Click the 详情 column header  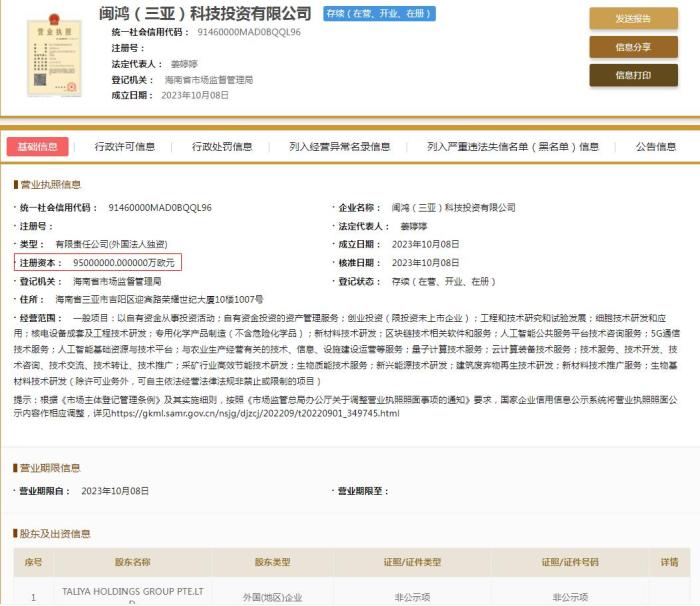[668, 563]
